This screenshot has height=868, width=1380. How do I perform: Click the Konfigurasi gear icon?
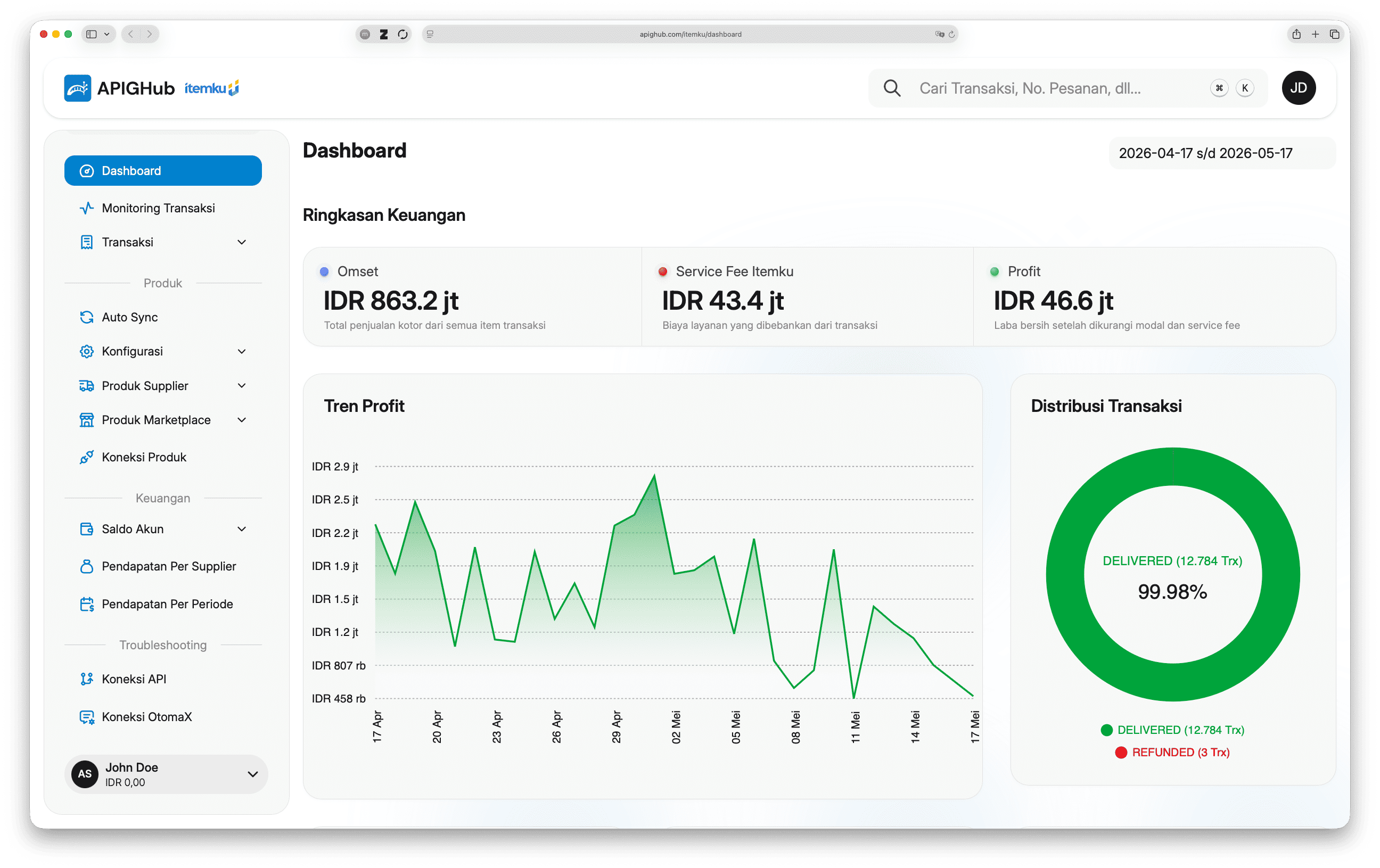(x=87, y=351)
